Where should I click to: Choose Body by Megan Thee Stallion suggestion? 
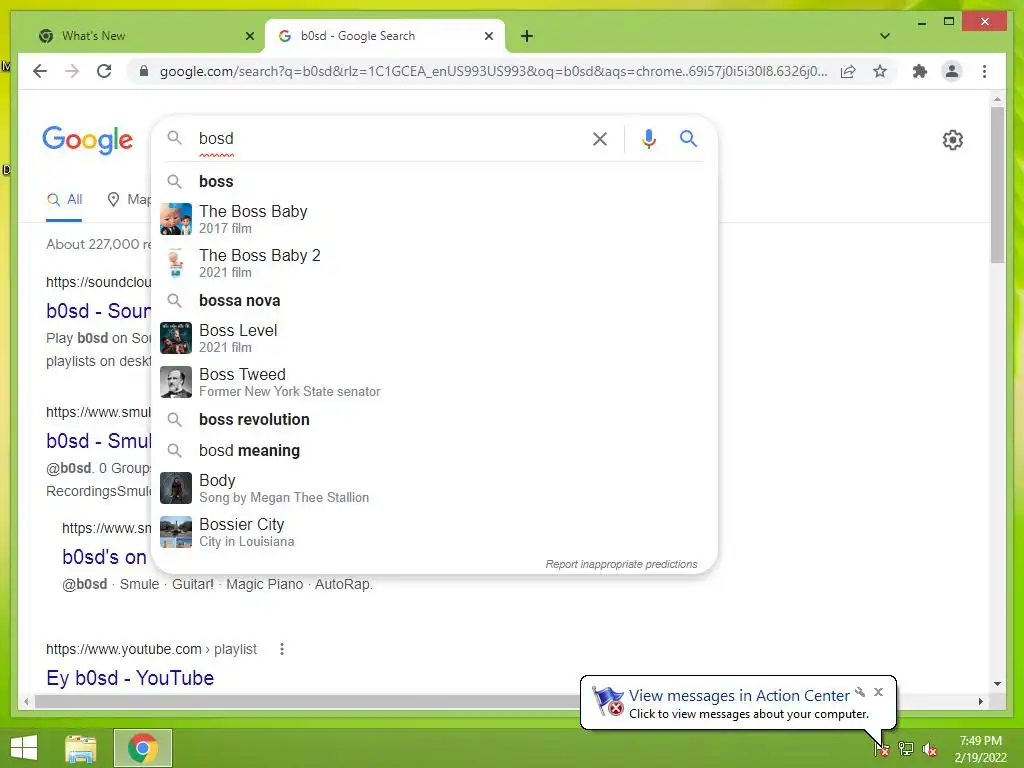coord(434,488)
